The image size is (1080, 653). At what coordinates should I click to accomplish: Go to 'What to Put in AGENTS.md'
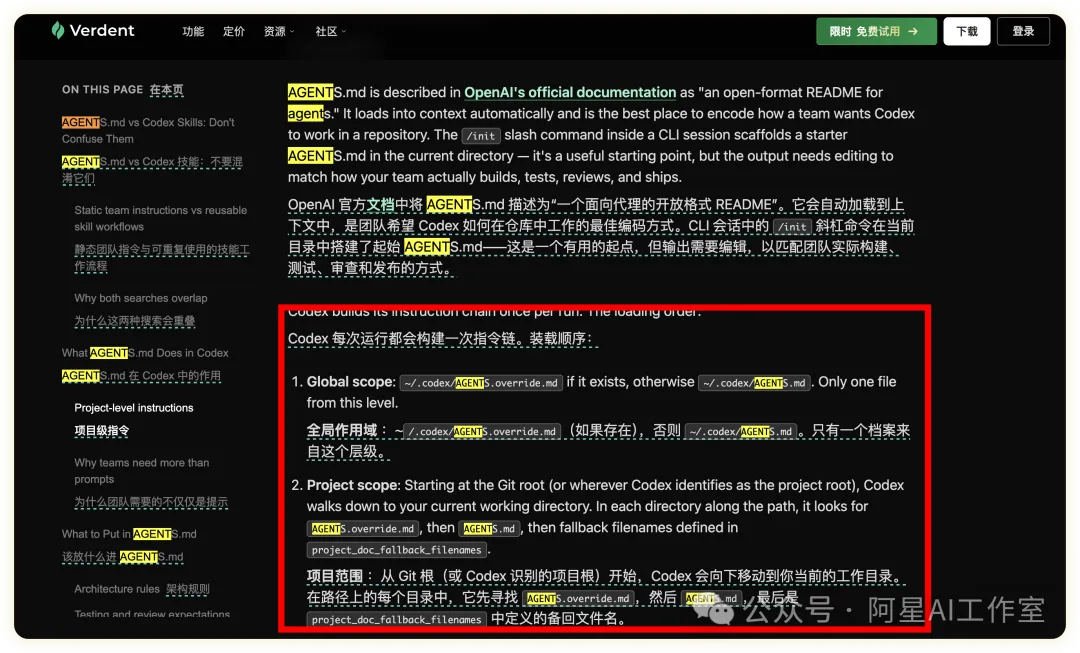tap(129, 534)
